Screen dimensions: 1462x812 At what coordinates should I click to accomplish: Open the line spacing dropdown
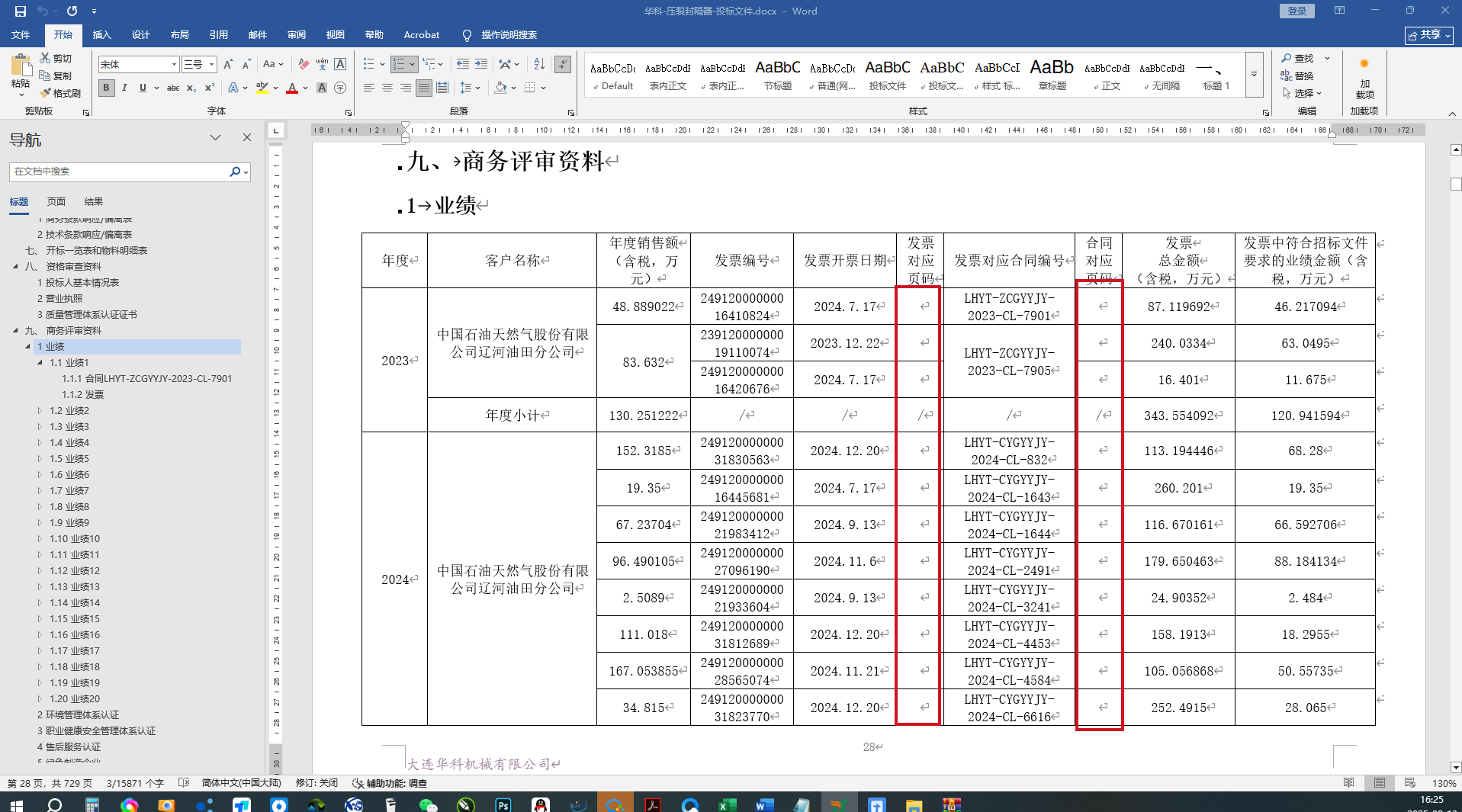pos(470,88)
